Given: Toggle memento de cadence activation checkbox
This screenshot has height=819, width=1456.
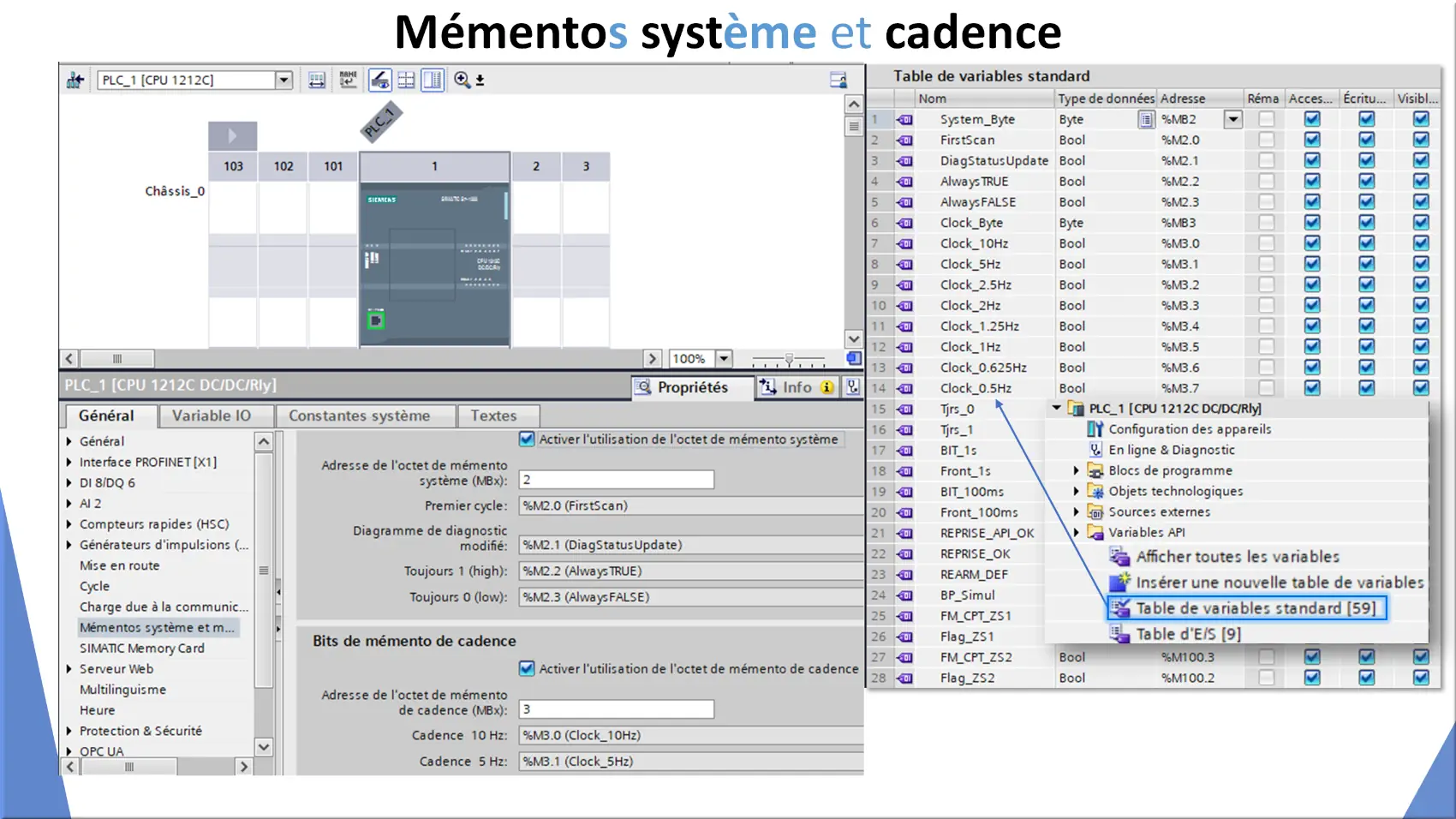Looking at the screenshot, I should click(x=527, y=668).
